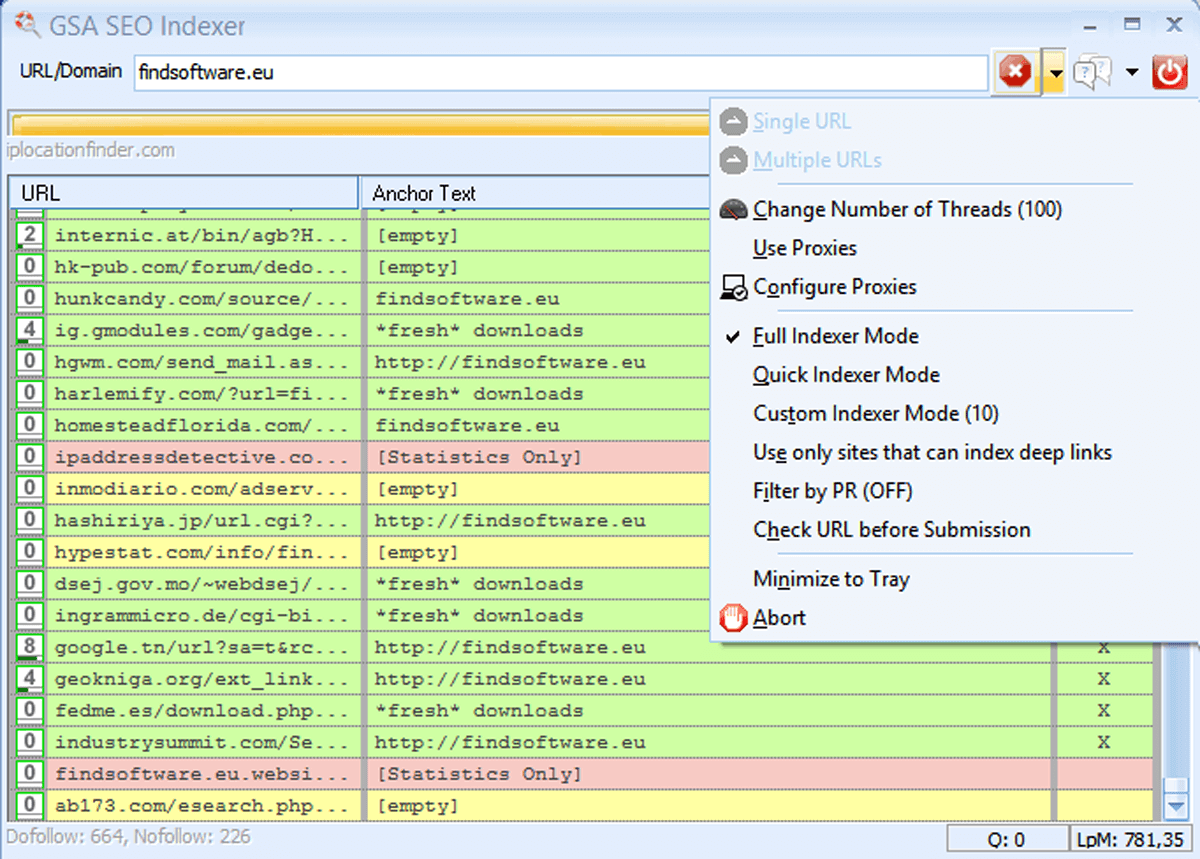Click the thread gauge speedometer icon
The width and height of the screenshot is (1200, 859).
(733, 210)
